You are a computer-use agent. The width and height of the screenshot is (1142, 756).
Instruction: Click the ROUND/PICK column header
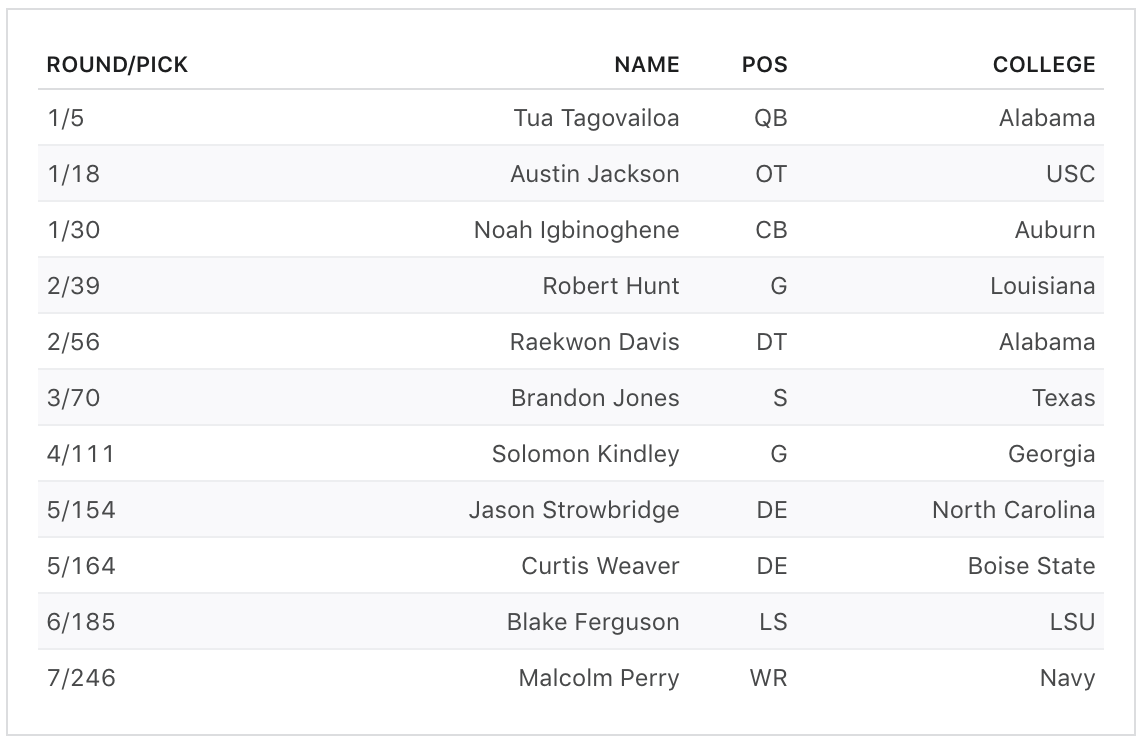pos(118,65)
